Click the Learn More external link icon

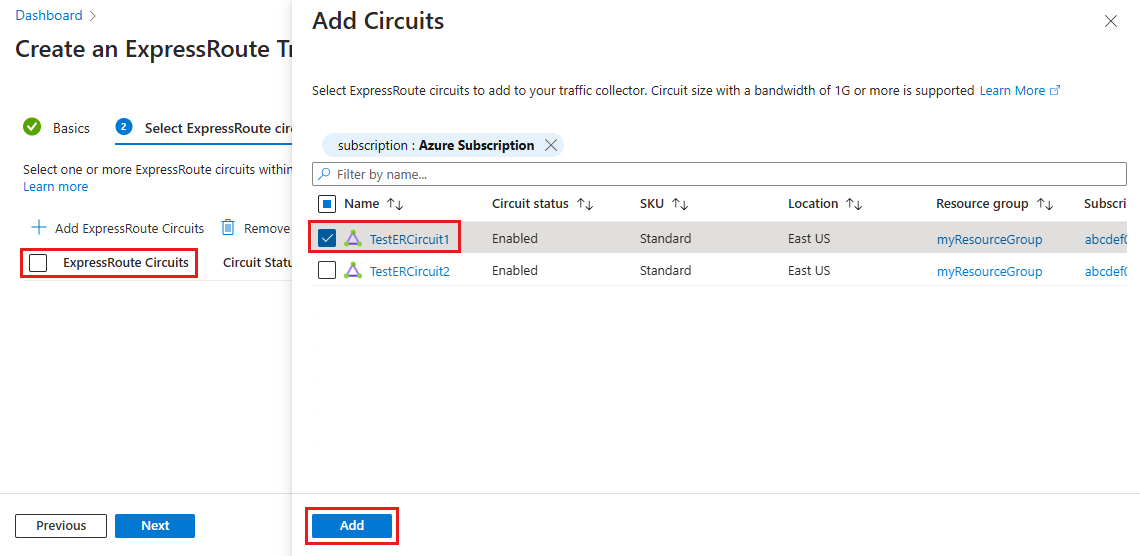(x=1056, y=91)
